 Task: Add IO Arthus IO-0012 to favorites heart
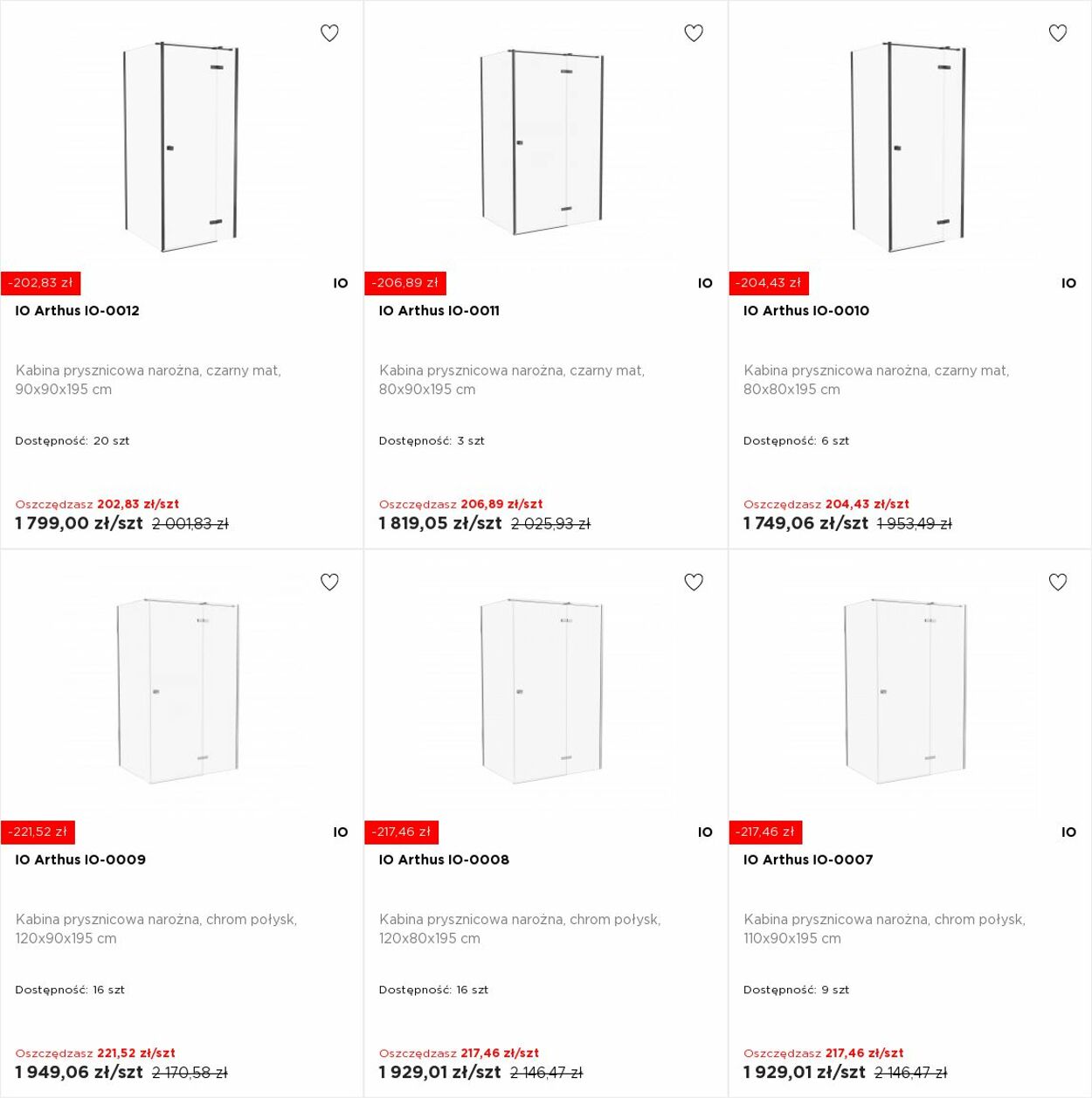(329, 33)
